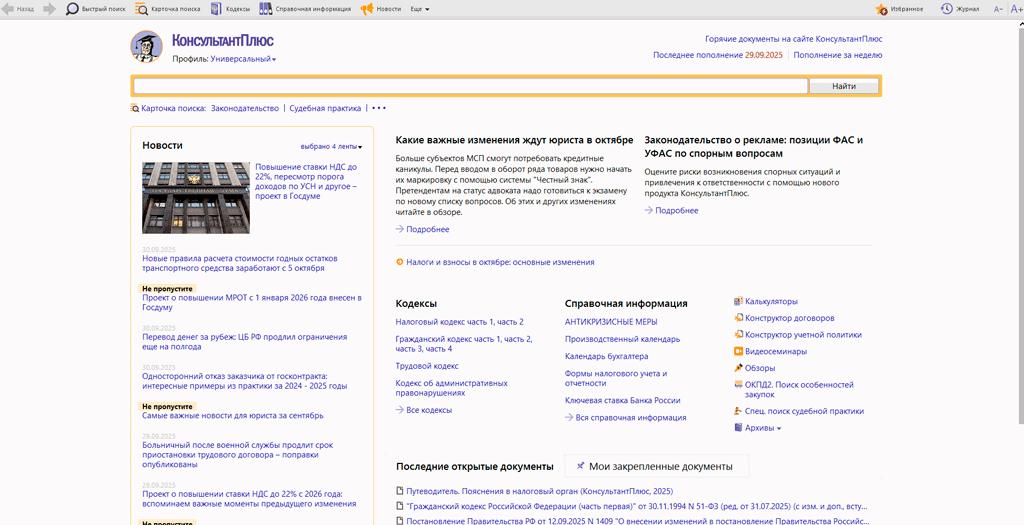Expand the Еще toolbar dropdown
Viewport: 1024px width, 525px height.
click(x=420, y=9)
